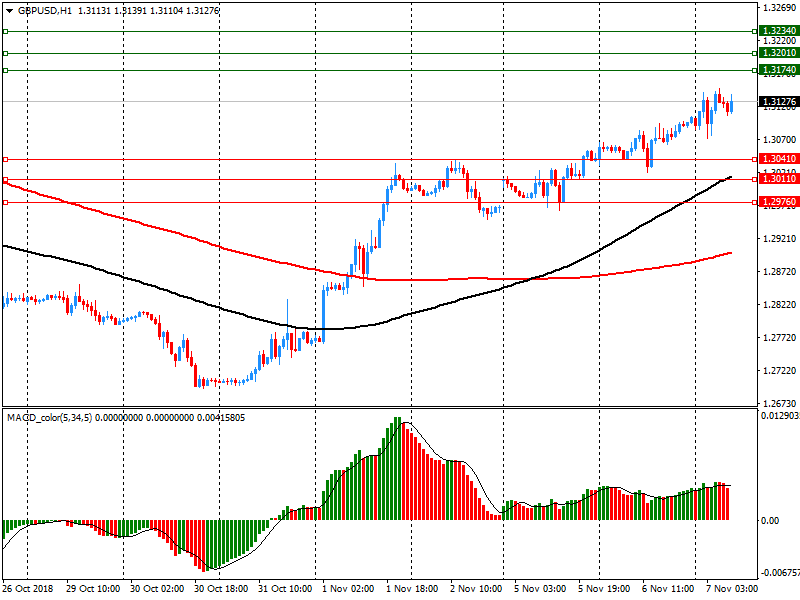This screenshot has height=600, width=800.
Task: Select the 1.31740 green price label
Action: tap(779, 70)
